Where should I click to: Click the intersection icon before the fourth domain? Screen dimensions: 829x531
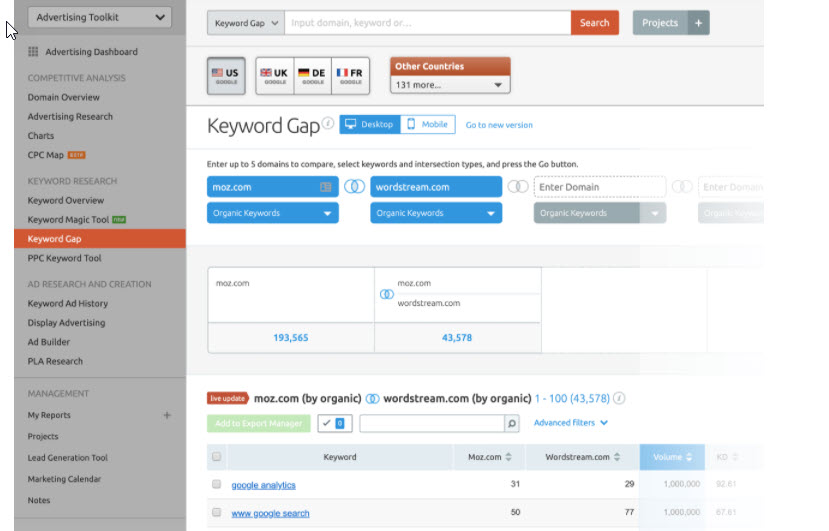(682, 187)
